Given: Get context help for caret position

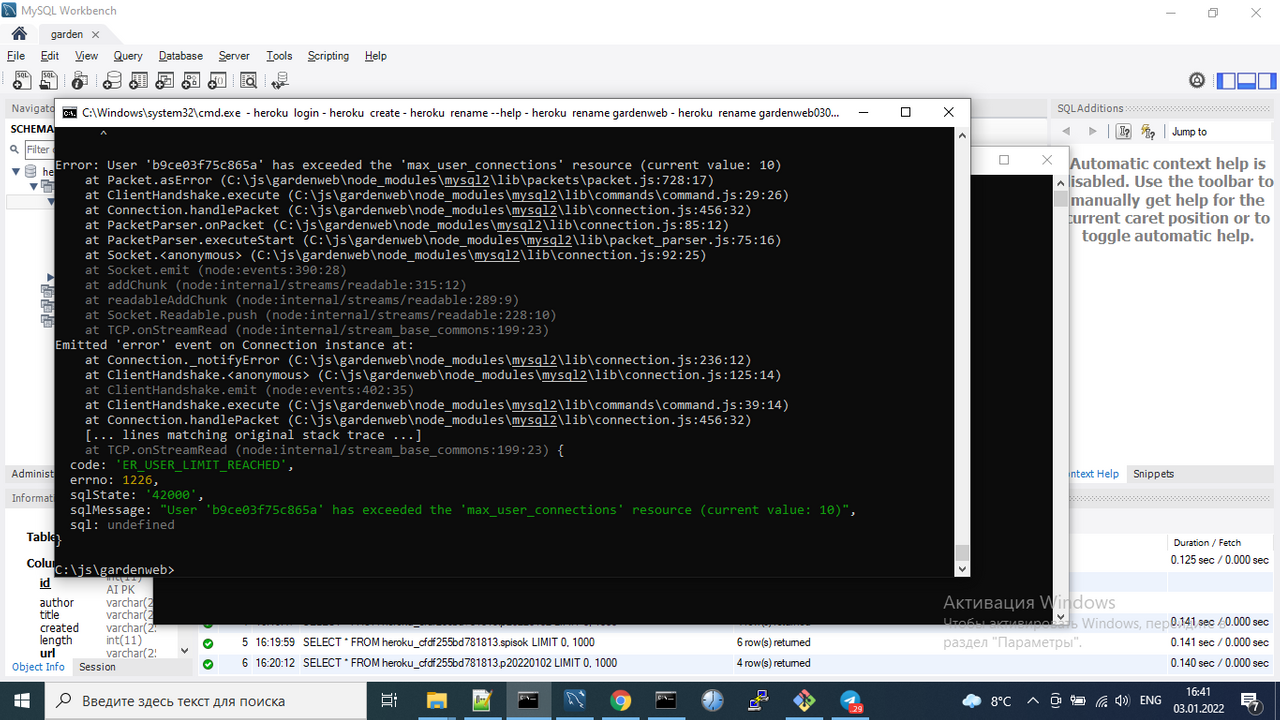Looking at the screenshot, I should (x=1124, y=131).
